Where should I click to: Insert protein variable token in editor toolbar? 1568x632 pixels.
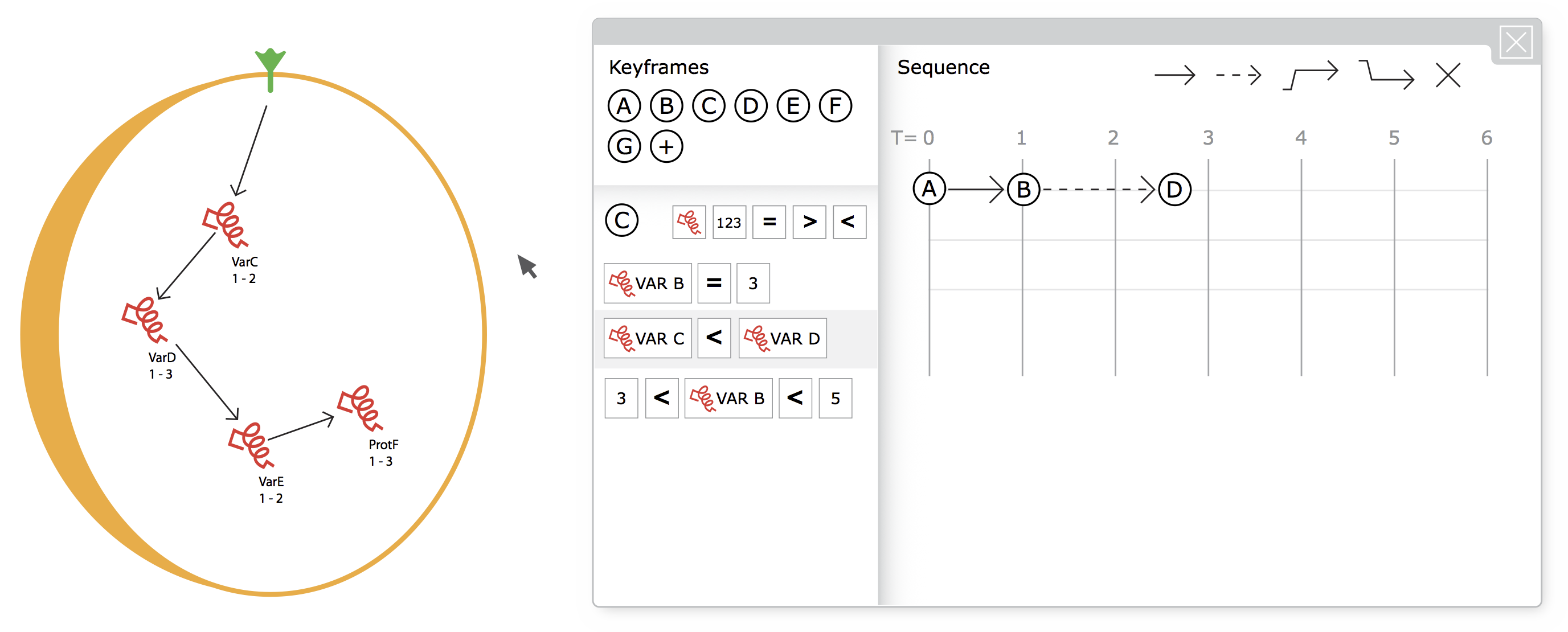(689, 222)
